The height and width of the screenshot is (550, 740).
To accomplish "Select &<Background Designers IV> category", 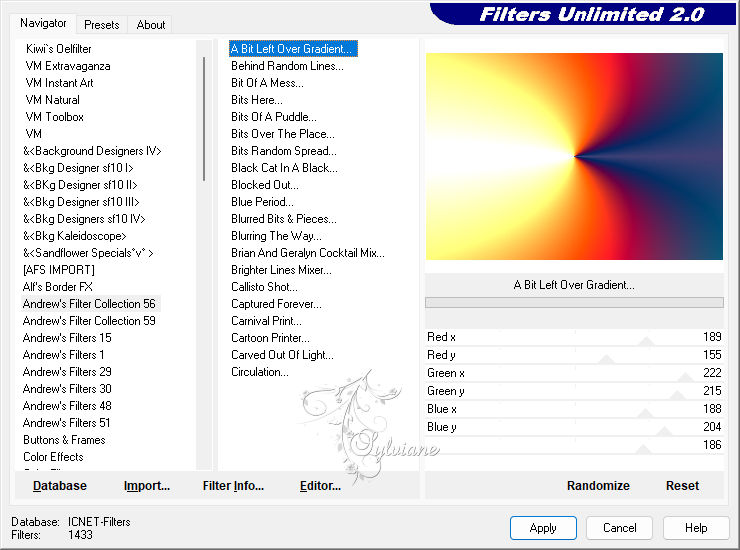I will pos(92,151).
